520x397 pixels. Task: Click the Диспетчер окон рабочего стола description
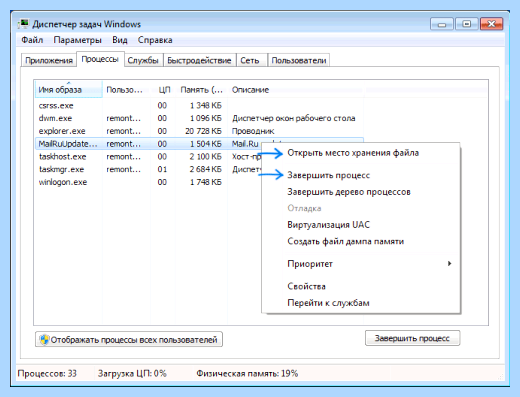(x=294, y=118)
